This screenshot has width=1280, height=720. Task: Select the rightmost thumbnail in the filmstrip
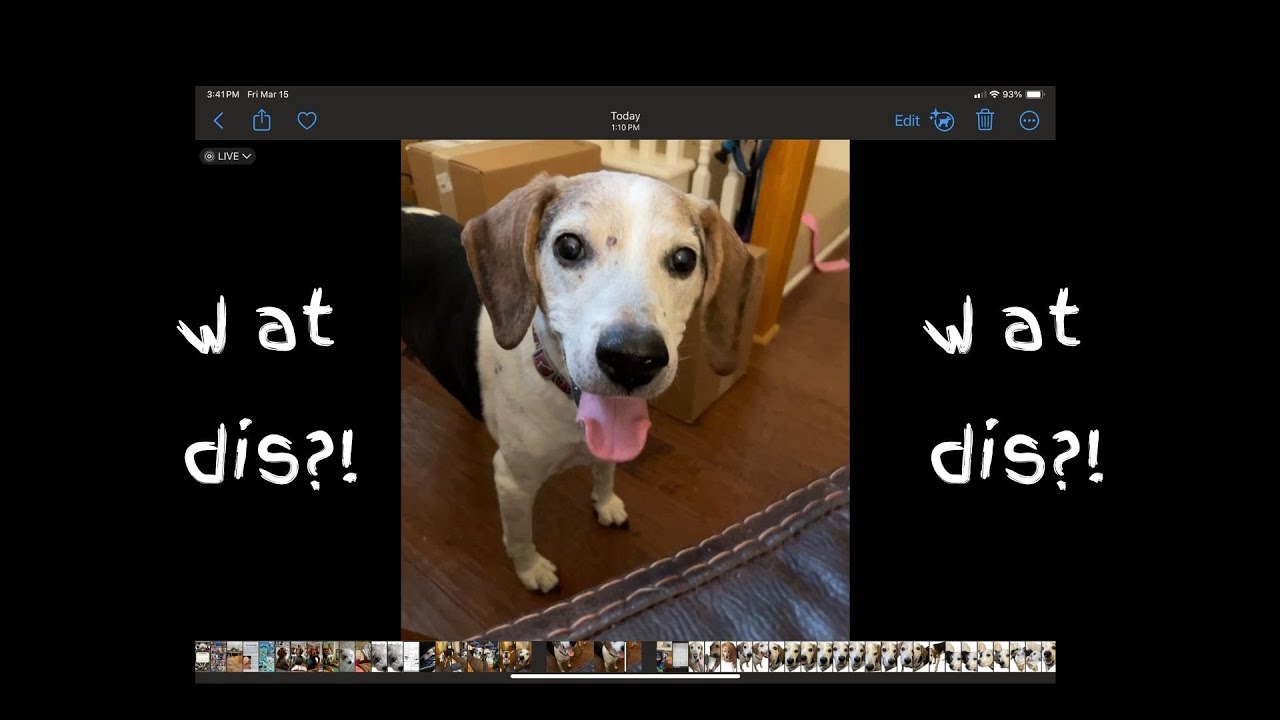[1049, 656]
